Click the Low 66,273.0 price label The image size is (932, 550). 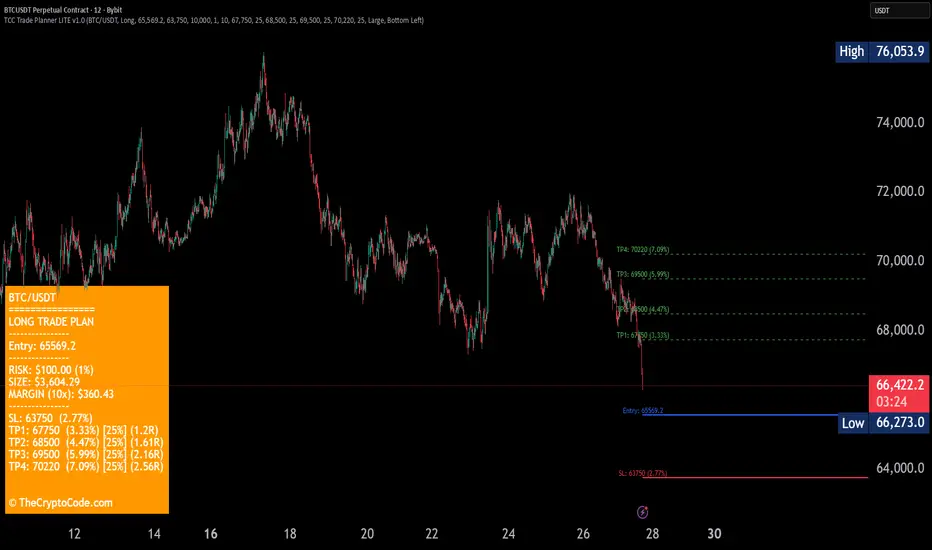[883, 423]
